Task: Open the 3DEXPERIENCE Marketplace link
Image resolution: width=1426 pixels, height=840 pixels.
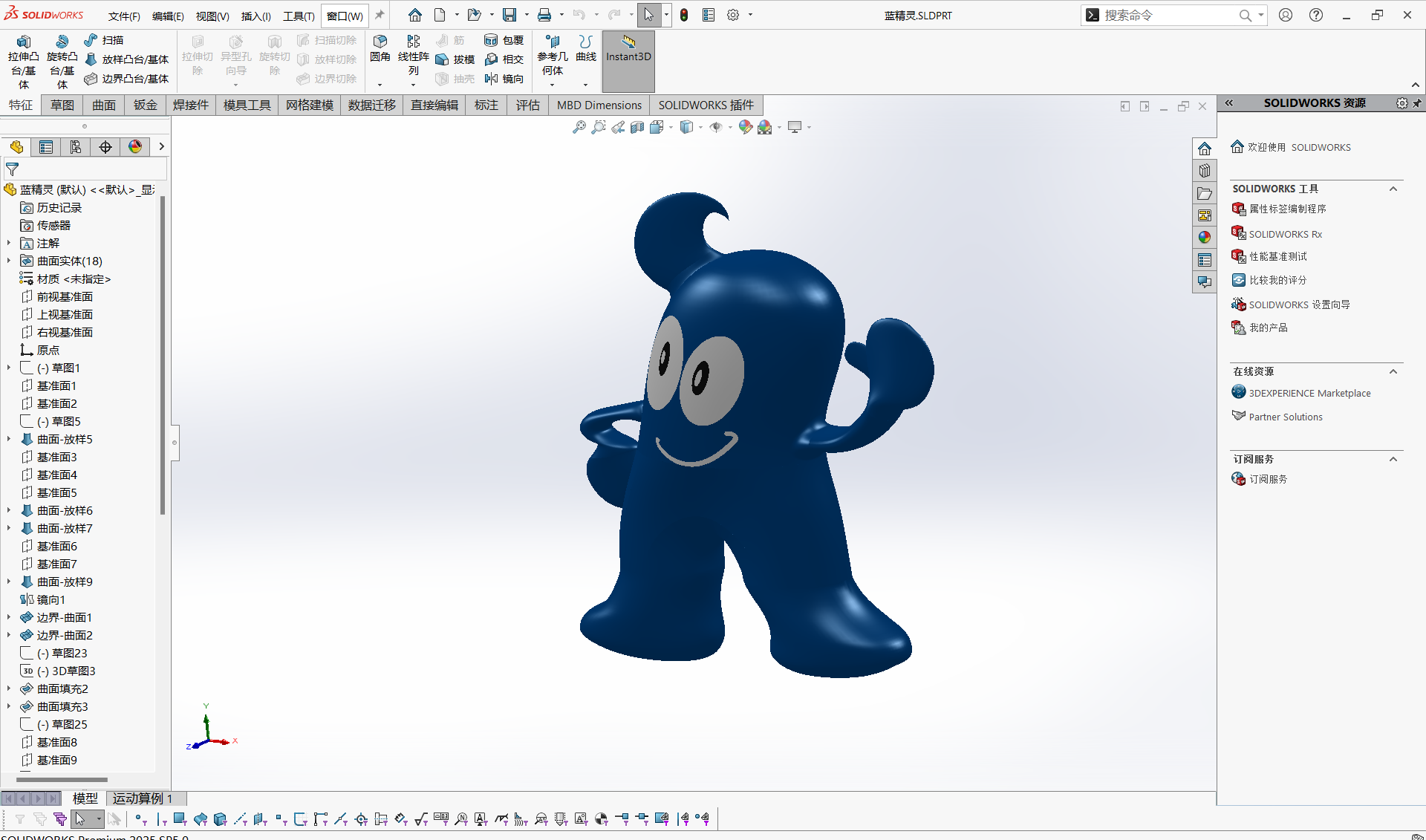Action: click(x=1309, y=393)
